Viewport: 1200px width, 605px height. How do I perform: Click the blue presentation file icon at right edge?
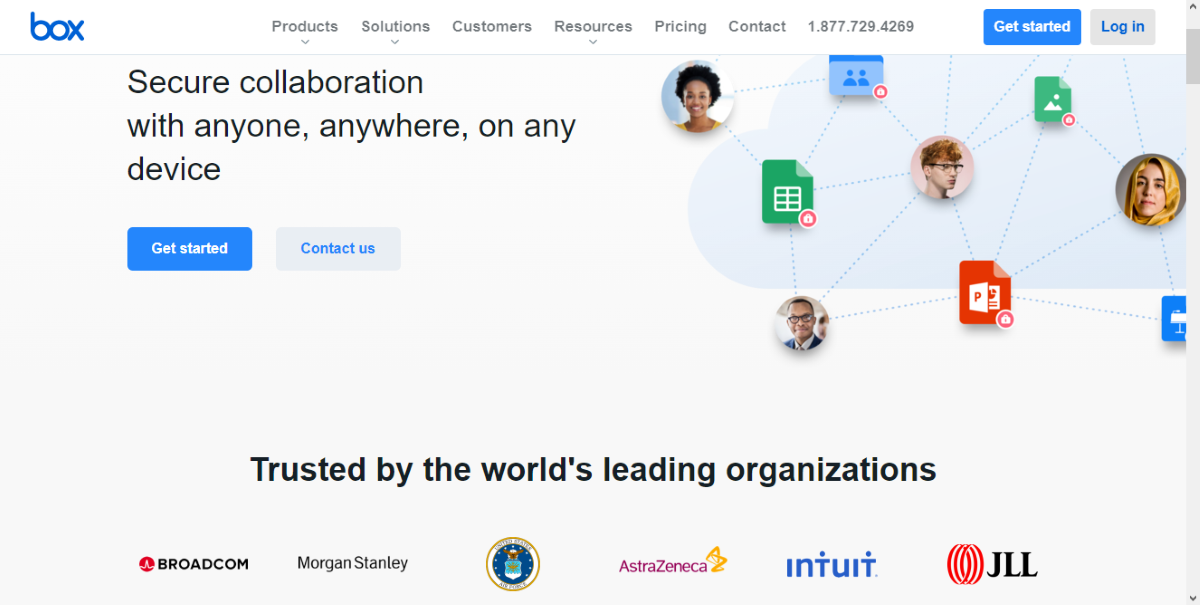click(x=1174, y=319)
